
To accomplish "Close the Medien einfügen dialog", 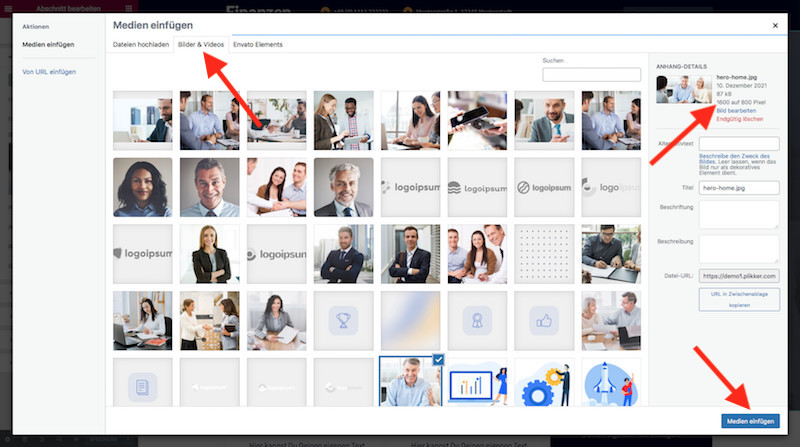I will pyautogui.click(x=775, y=24).
